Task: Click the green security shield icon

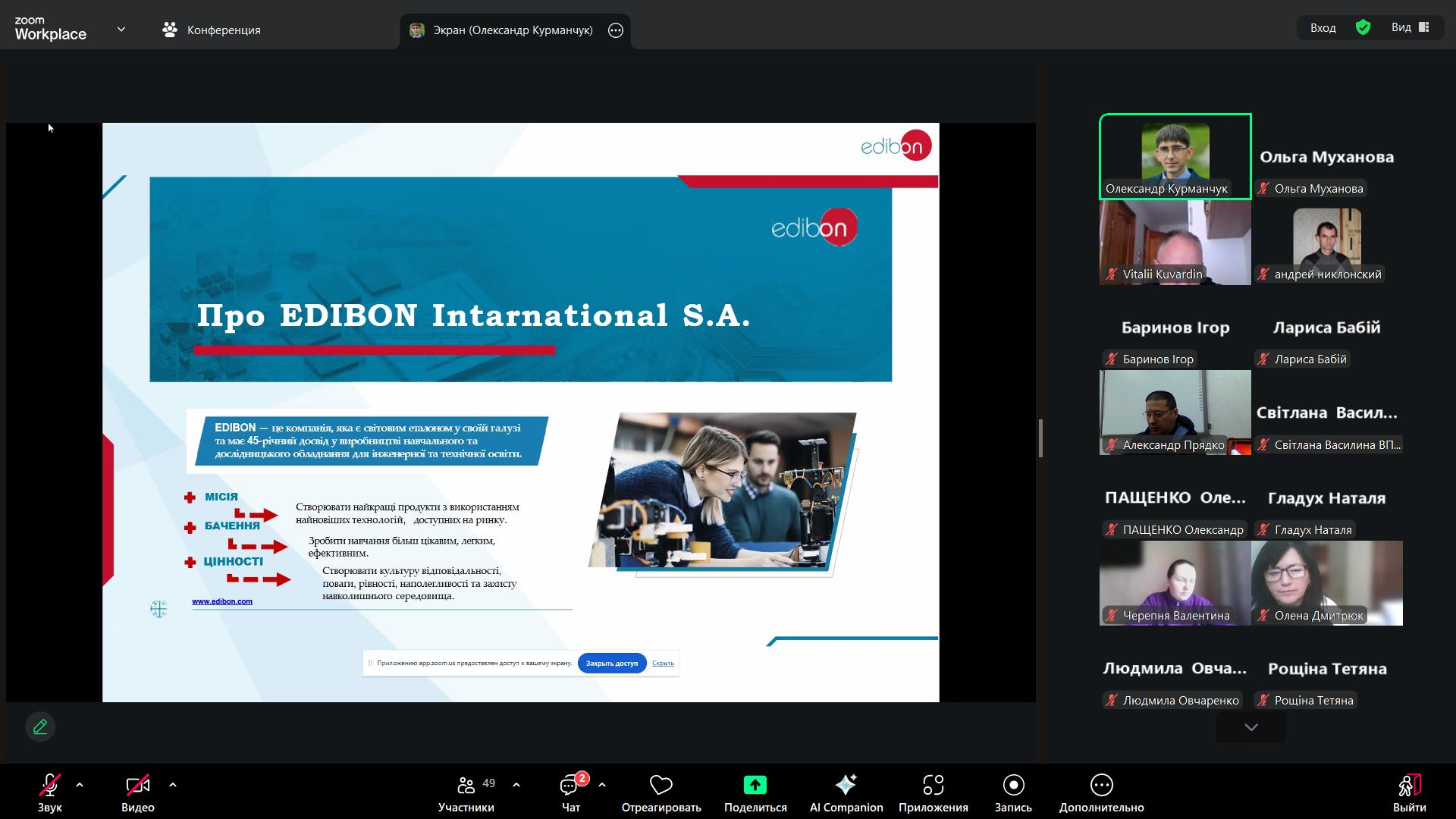Action: [x=1363, y=28]
